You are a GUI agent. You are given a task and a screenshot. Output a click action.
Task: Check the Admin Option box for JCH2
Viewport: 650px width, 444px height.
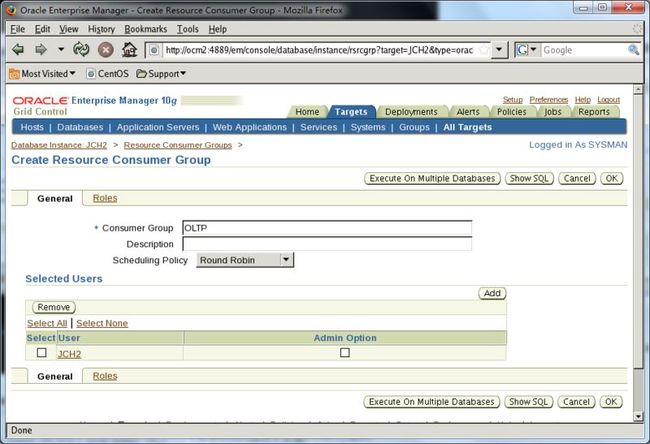pyautogui.click(x=345, y=353)
